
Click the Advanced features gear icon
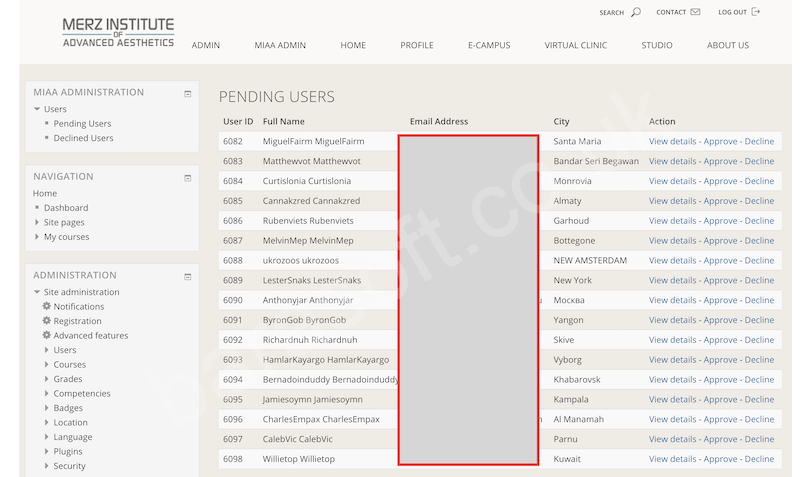[46, 335]
